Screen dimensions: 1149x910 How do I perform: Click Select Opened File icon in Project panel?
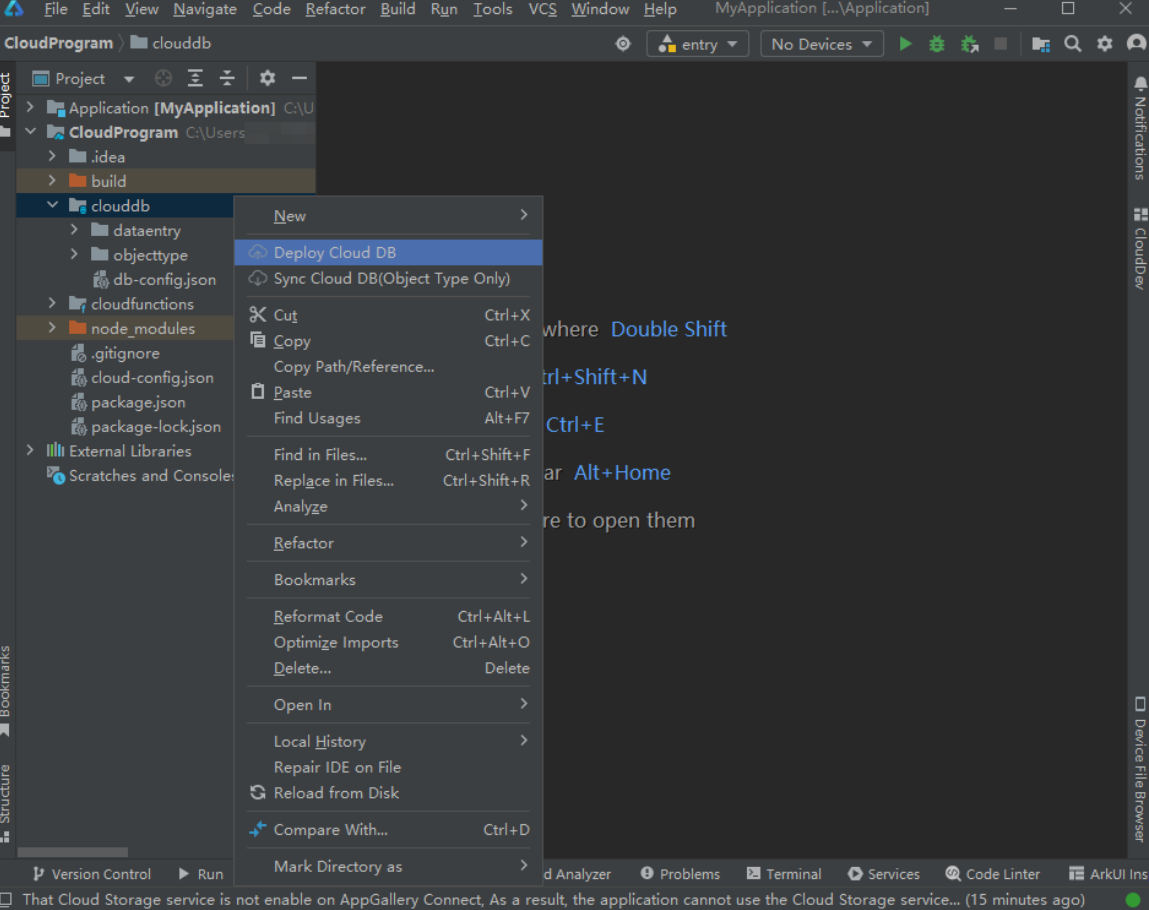click(163, 78)
